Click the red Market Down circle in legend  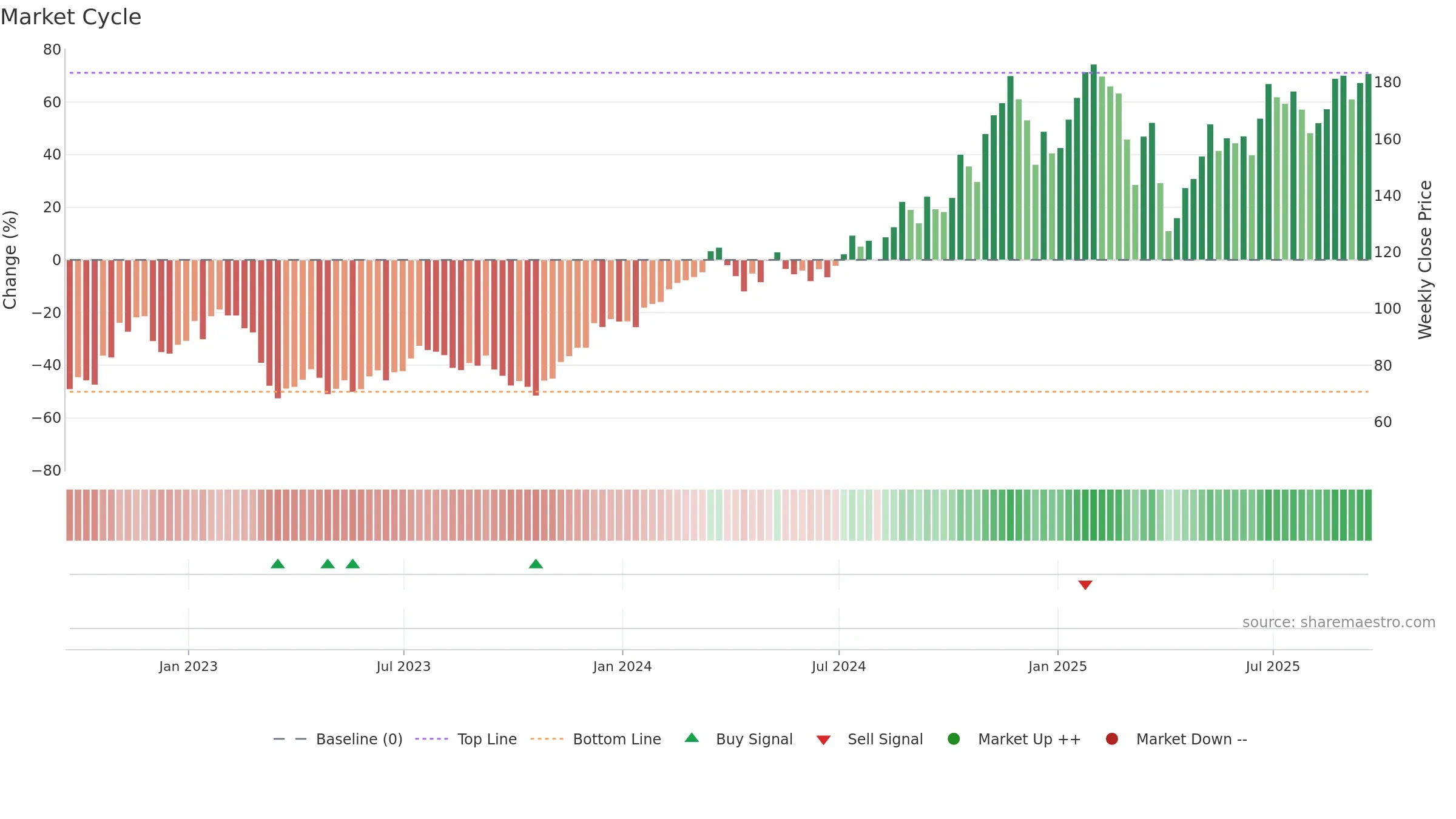pos(1112,739)
